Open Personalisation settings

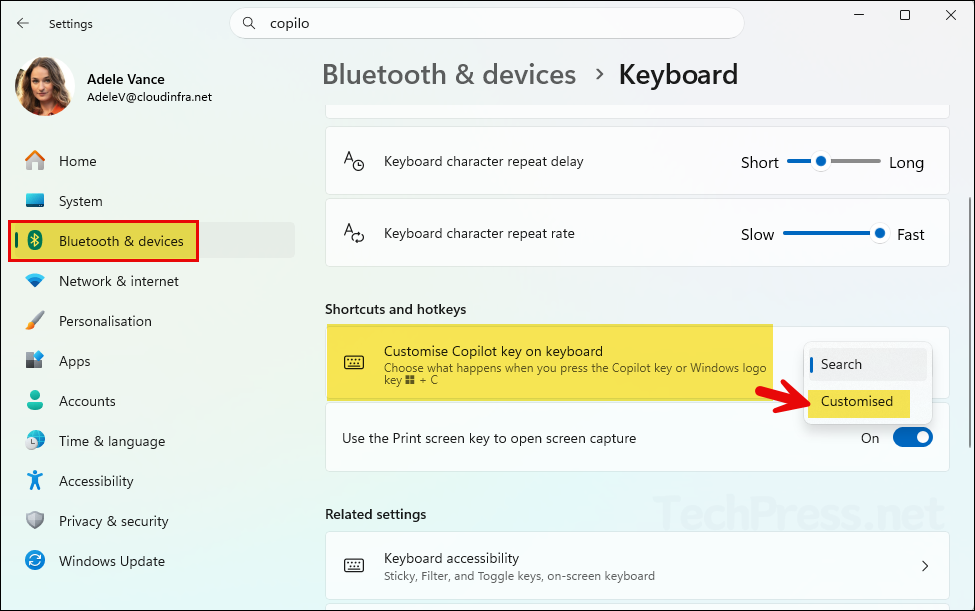click(x=107, y=321)
